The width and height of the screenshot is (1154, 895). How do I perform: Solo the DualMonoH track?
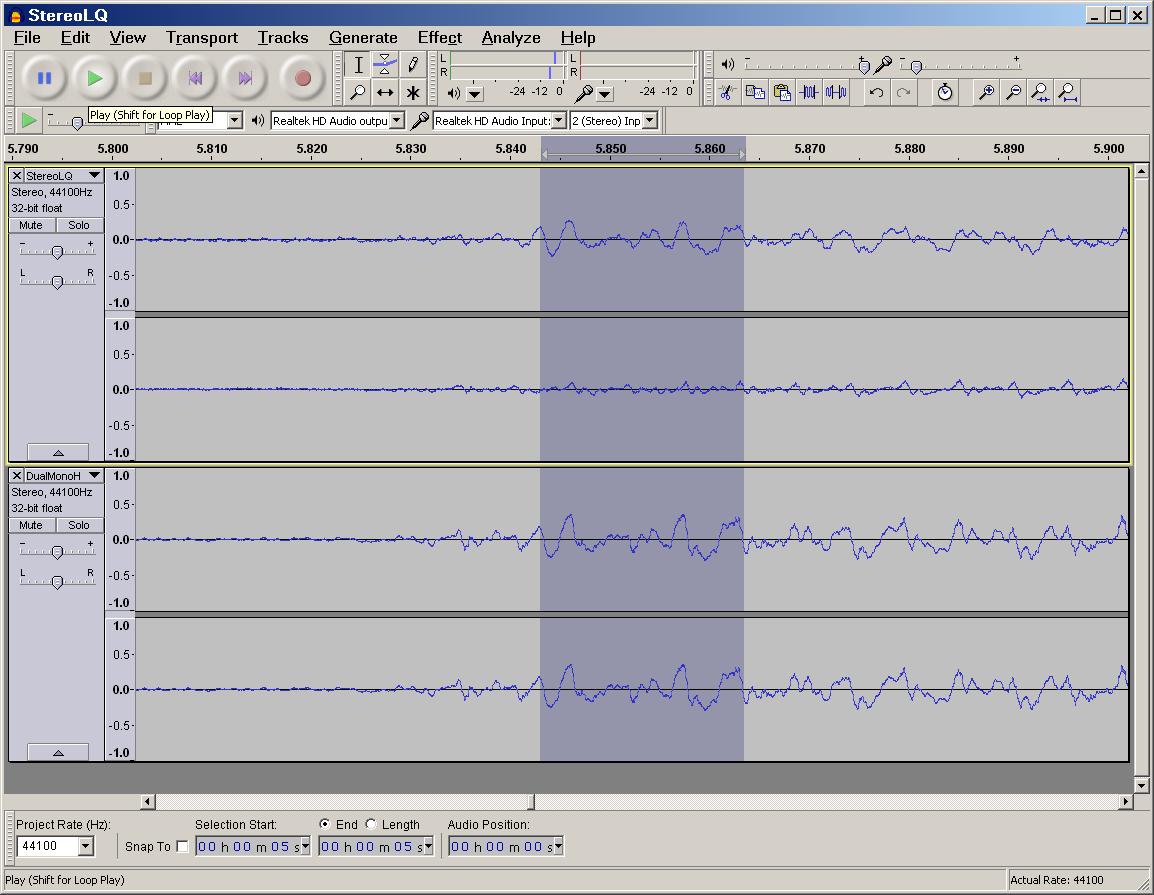pyautogui.click(x=79, y=525)
